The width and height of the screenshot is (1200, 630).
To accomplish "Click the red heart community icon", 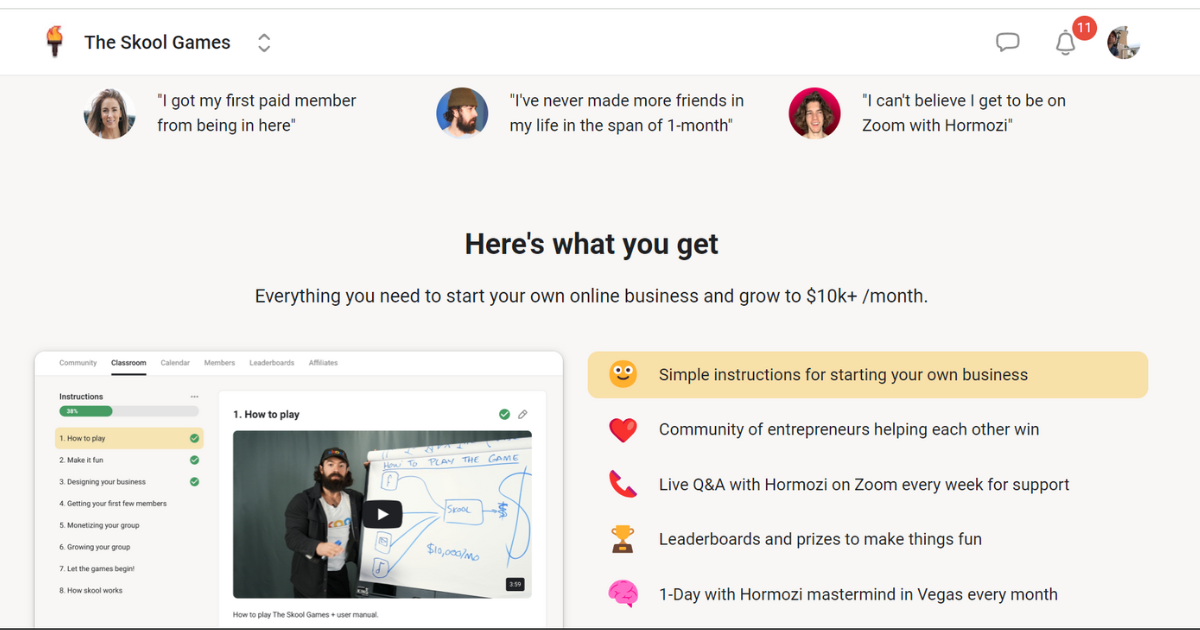I will click(623, 430).
